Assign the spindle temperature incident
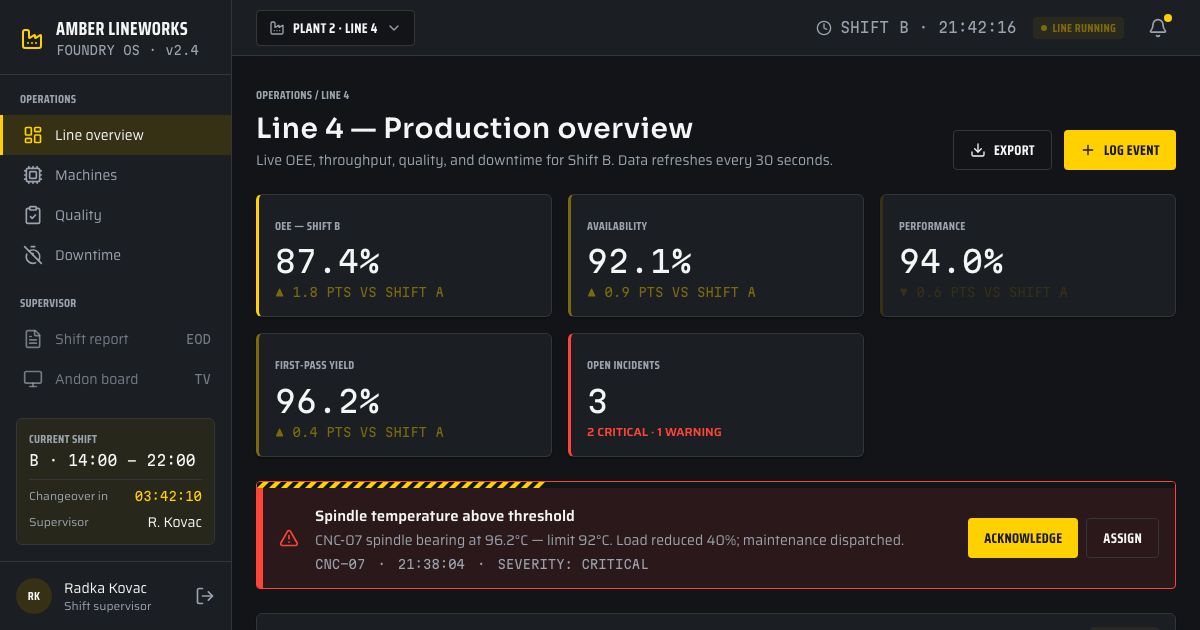Image resolution: width=1200 pixels, height=630 pixels. pyautogui.click(x=1122, y=538)
